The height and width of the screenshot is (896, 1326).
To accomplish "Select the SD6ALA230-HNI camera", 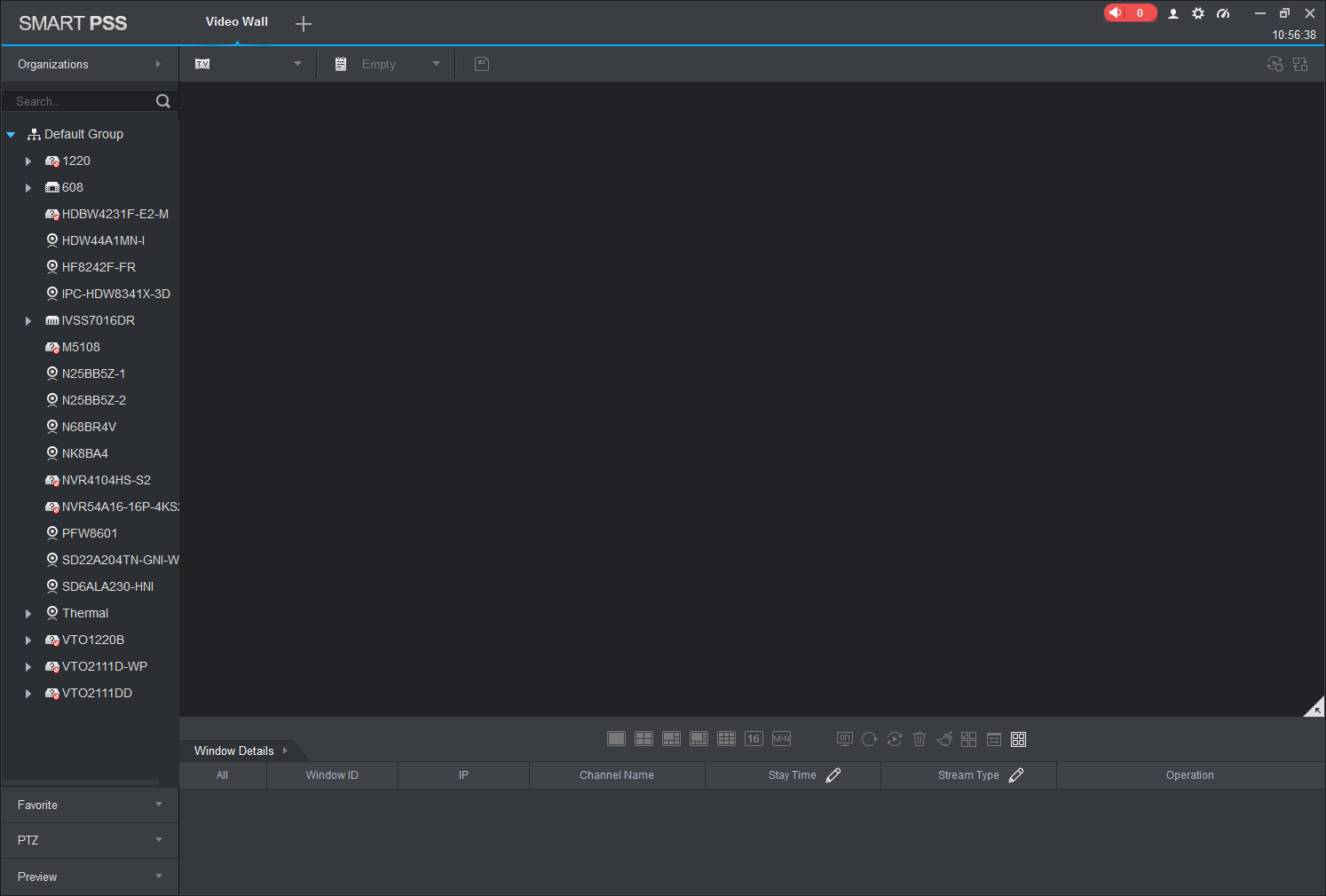I will click(x=99, y=586).
